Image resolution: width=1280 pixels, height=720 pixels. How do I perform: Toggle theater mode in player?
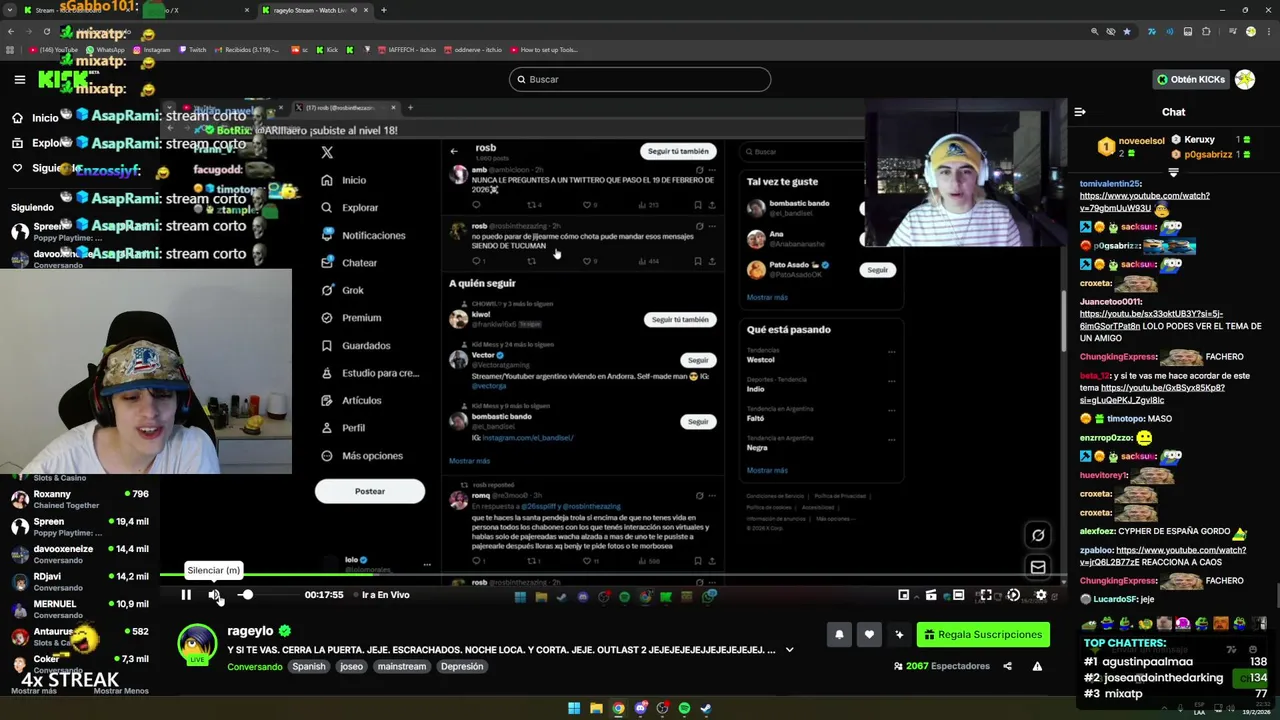tap(958, 595)
